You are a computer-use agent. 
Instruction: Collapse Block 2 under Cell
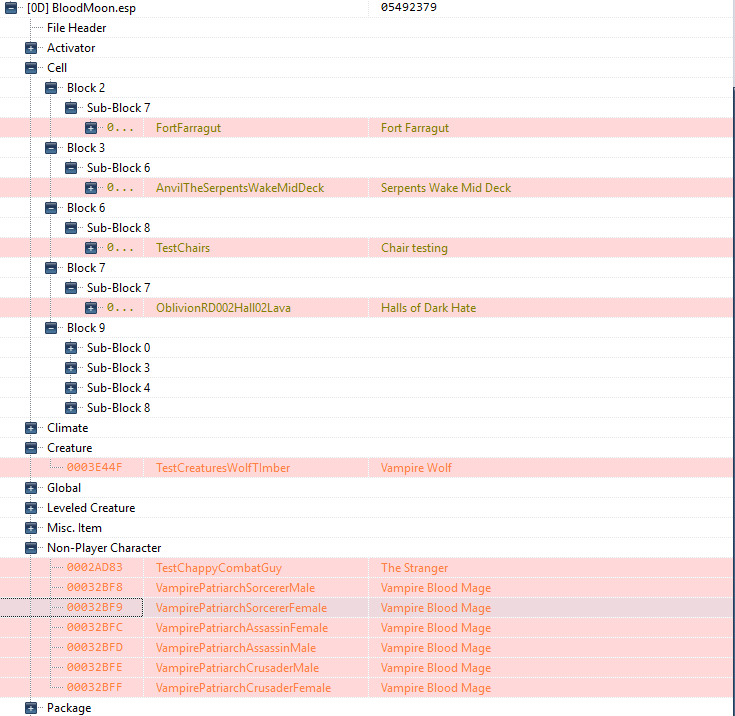point(51,88)
